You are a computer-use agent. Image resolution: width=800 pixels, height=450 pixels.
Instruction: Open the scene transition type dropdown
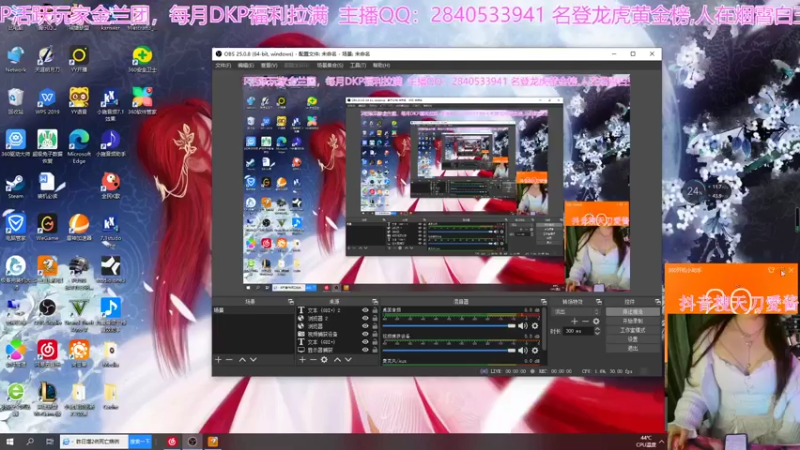[577, 311]
